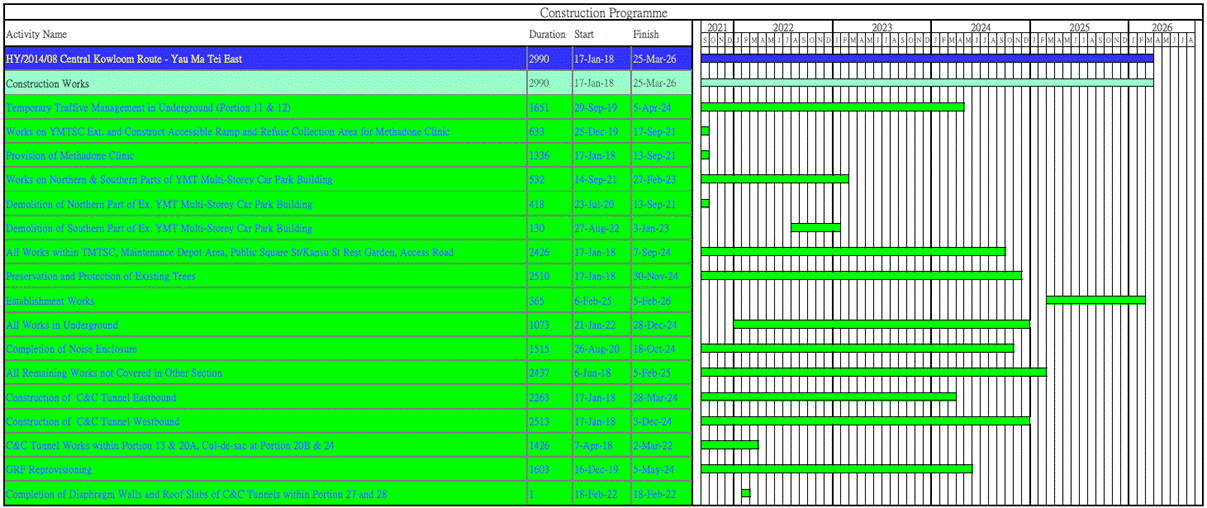Select the 2022 year header in timeline

pos(782,27)
